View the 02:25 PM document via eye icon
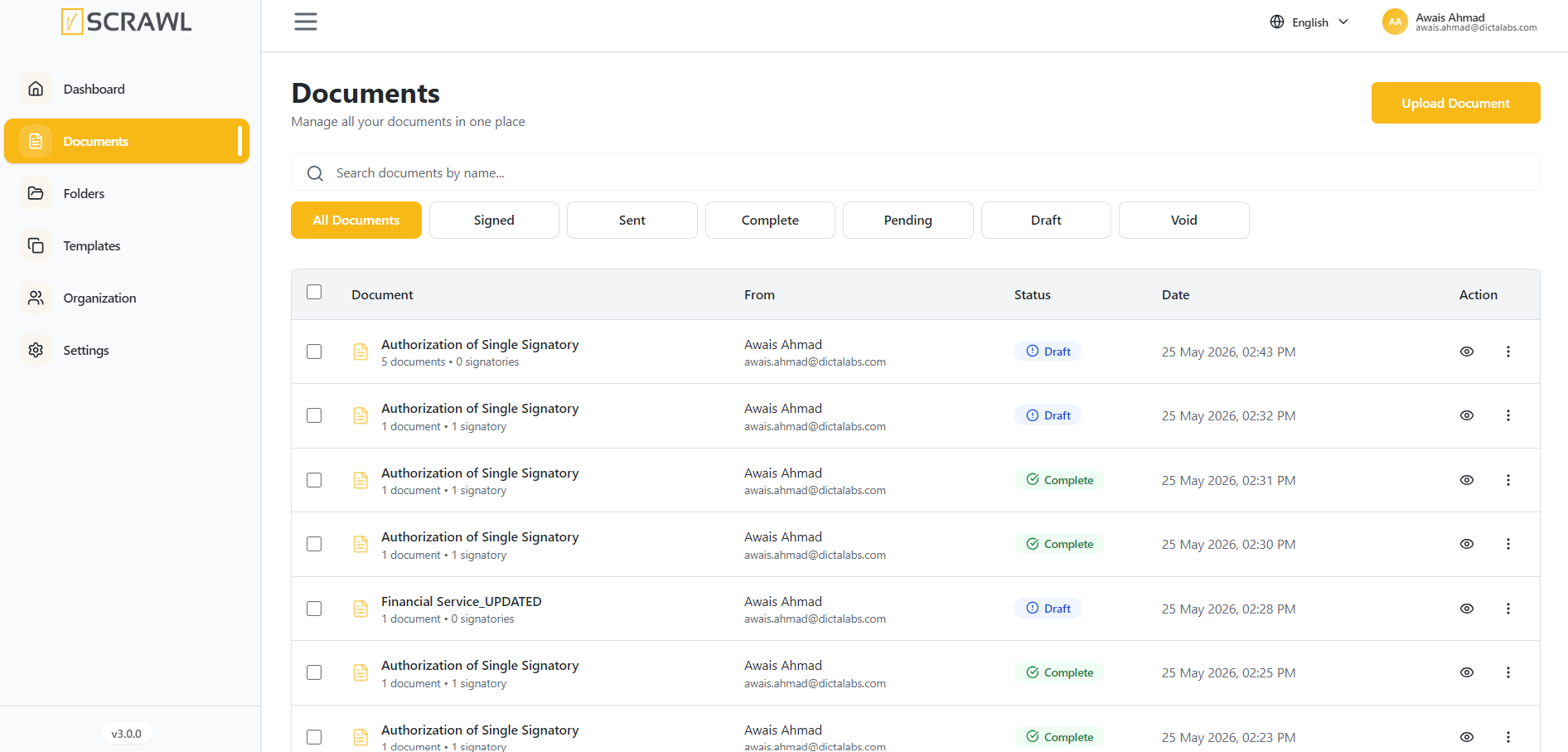The height and width of the screenshot is (752, 1568). click(x=1467, y=672)
